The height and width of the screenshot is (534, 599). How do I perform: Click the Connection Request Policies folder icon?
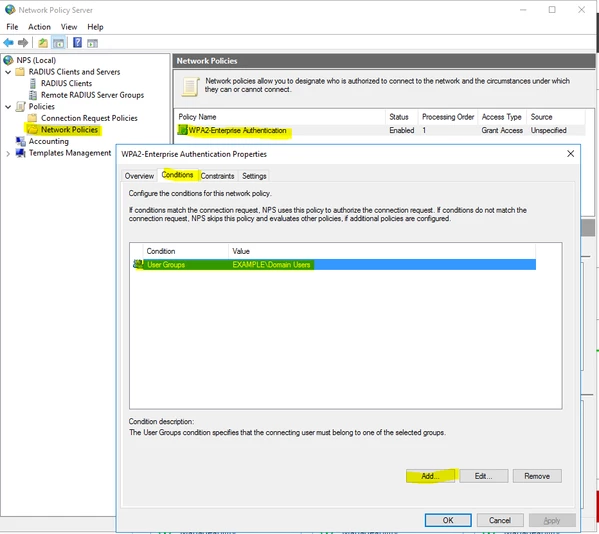pos(32,118)
